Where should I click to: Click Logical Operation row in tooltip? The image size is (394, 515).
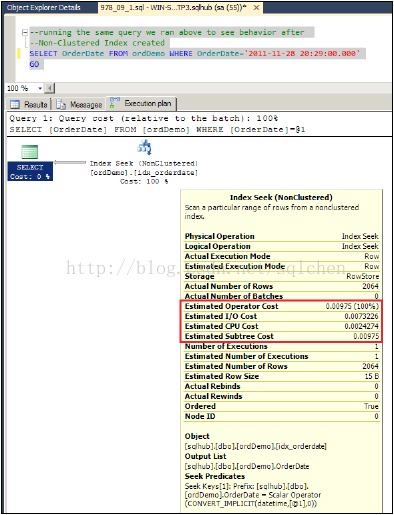coord(282,246)
